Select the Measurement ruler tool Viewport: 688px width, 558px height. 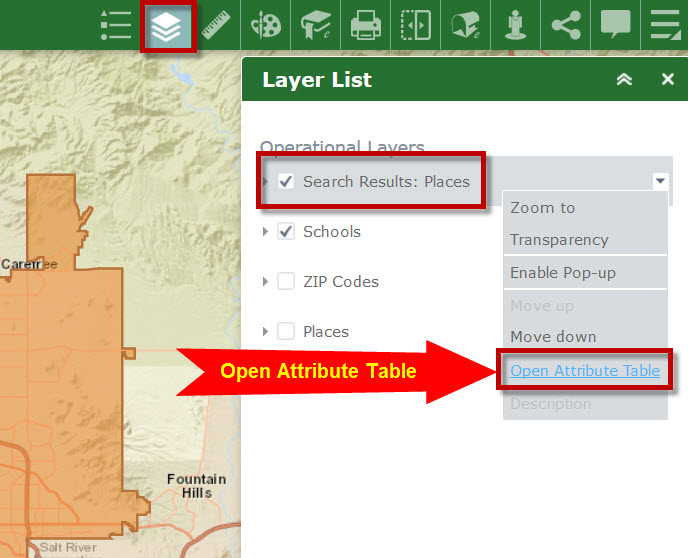(216, 25)
